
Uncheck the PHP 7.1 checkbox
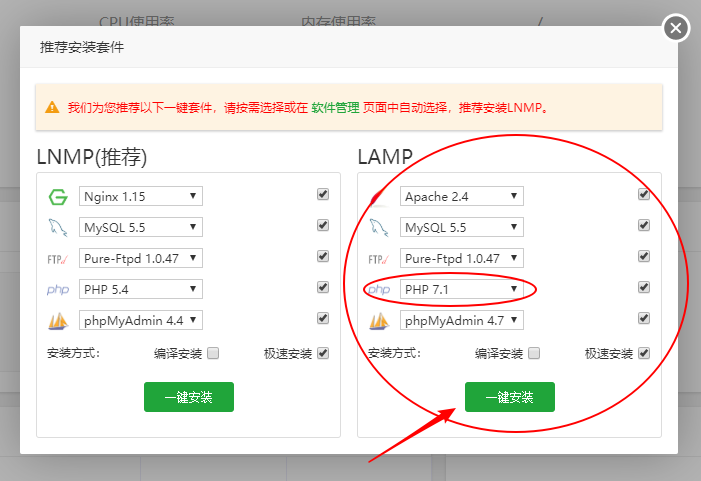click(644, 287)
